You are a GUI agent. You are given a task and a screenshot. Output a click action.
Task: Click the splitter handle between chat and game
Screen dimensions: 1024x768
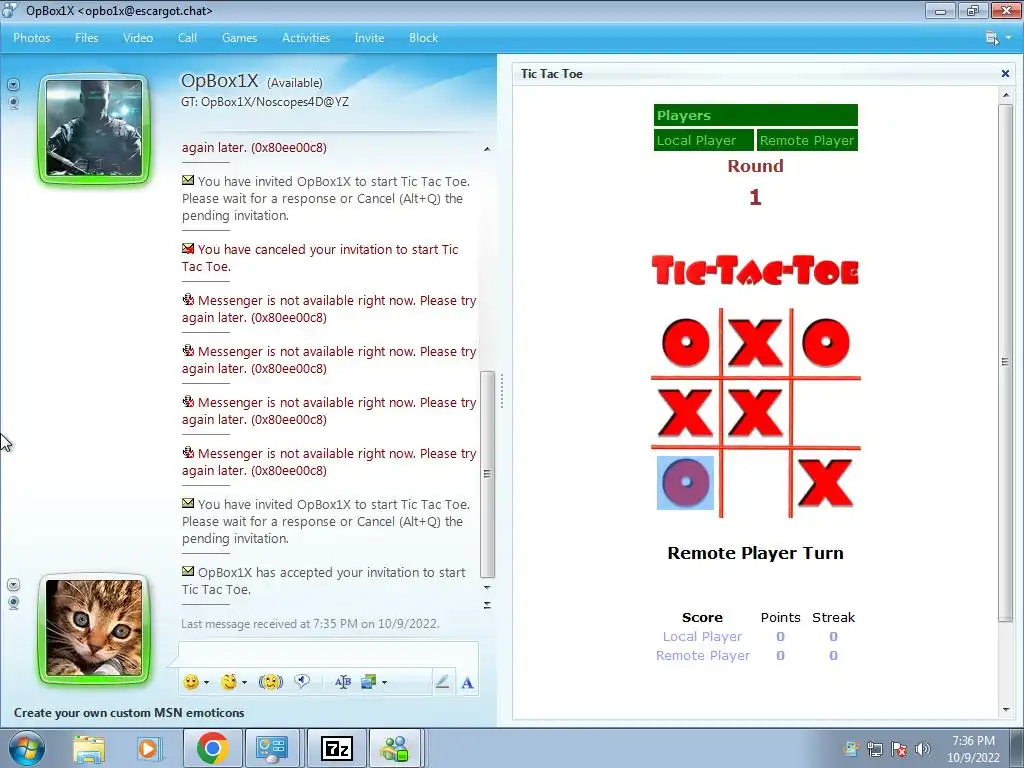pos(502,391)
